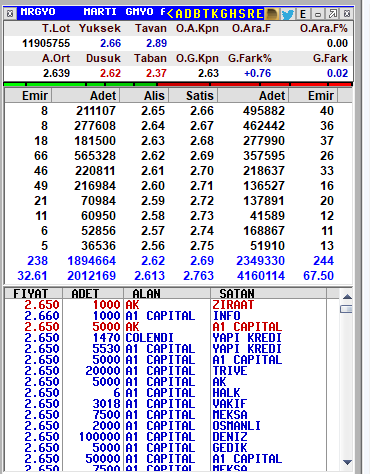370x474 pixels.
Task: Select the yellow letter K in title bar
Action: tap(215, 14)
